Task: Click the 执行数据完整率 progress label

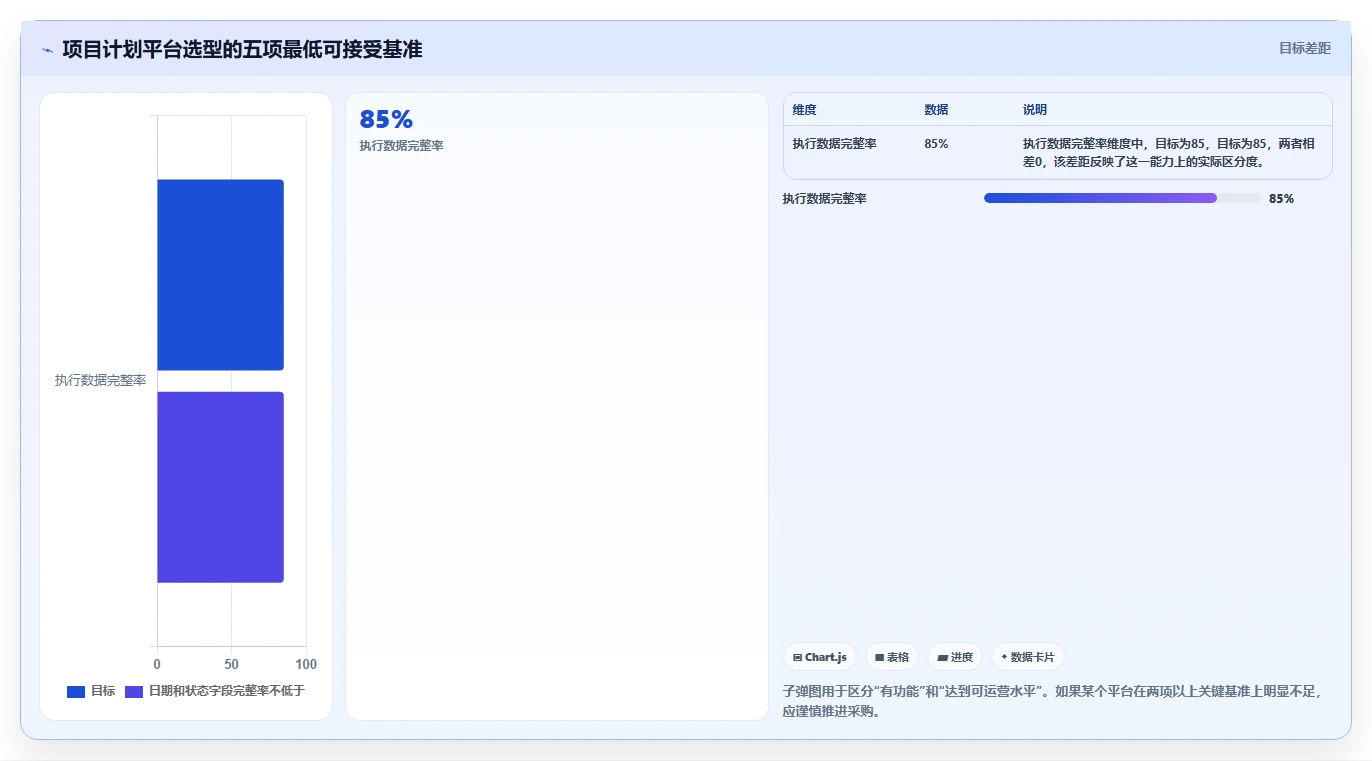Action: (825, 199)
